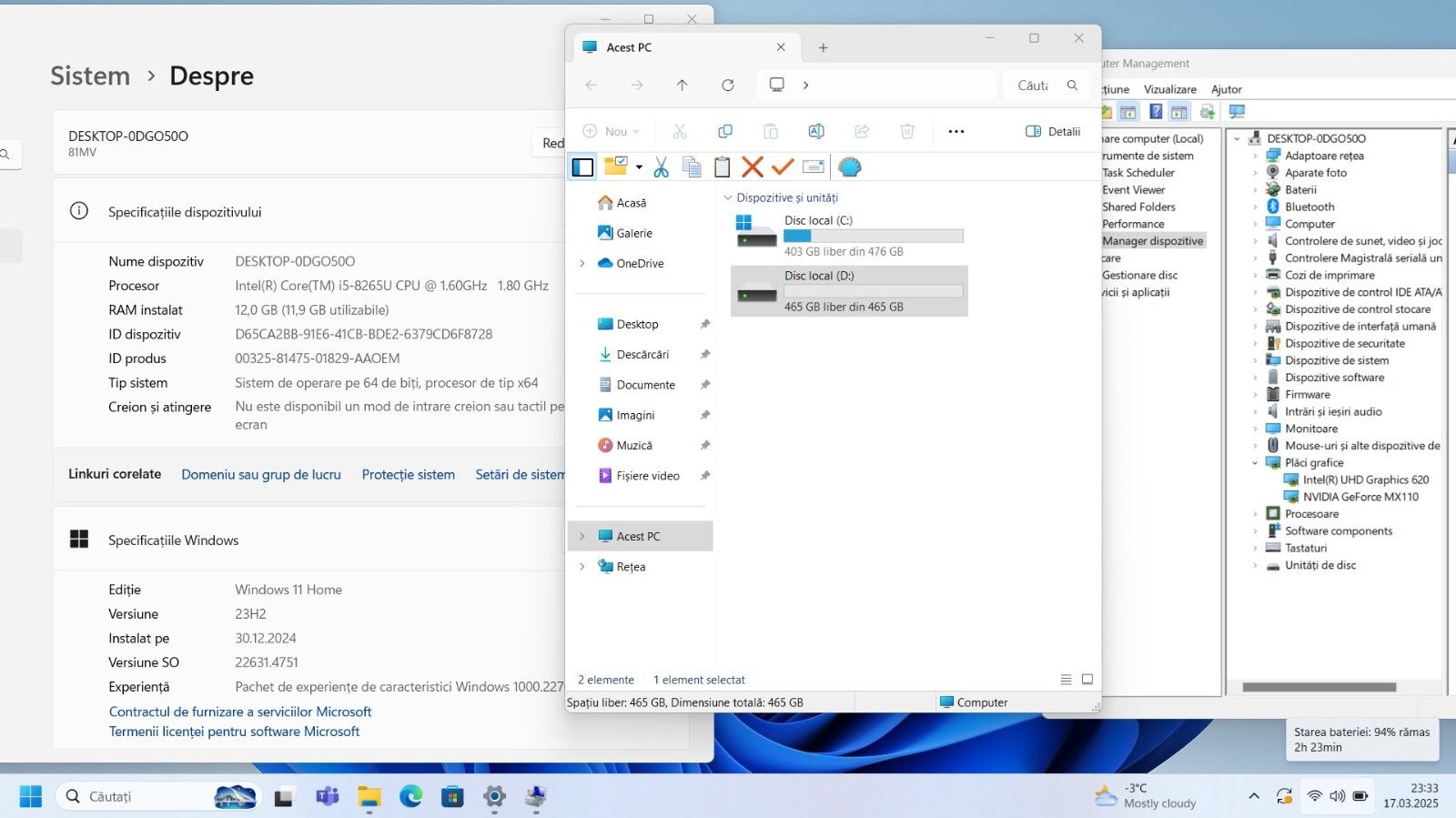Toggle Show/Hide Action Pane toolbar button

point(1179,111)
